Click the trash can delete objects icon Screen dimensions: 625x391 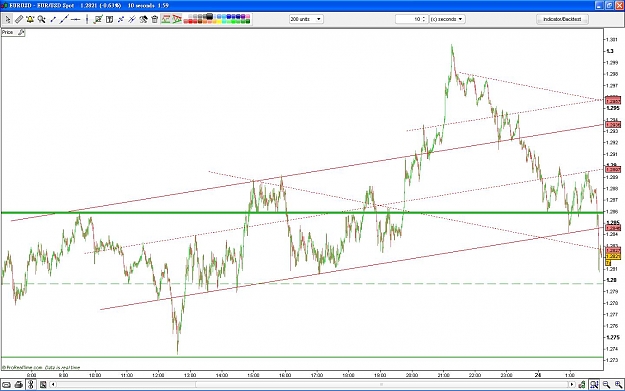tap(155, 19)
